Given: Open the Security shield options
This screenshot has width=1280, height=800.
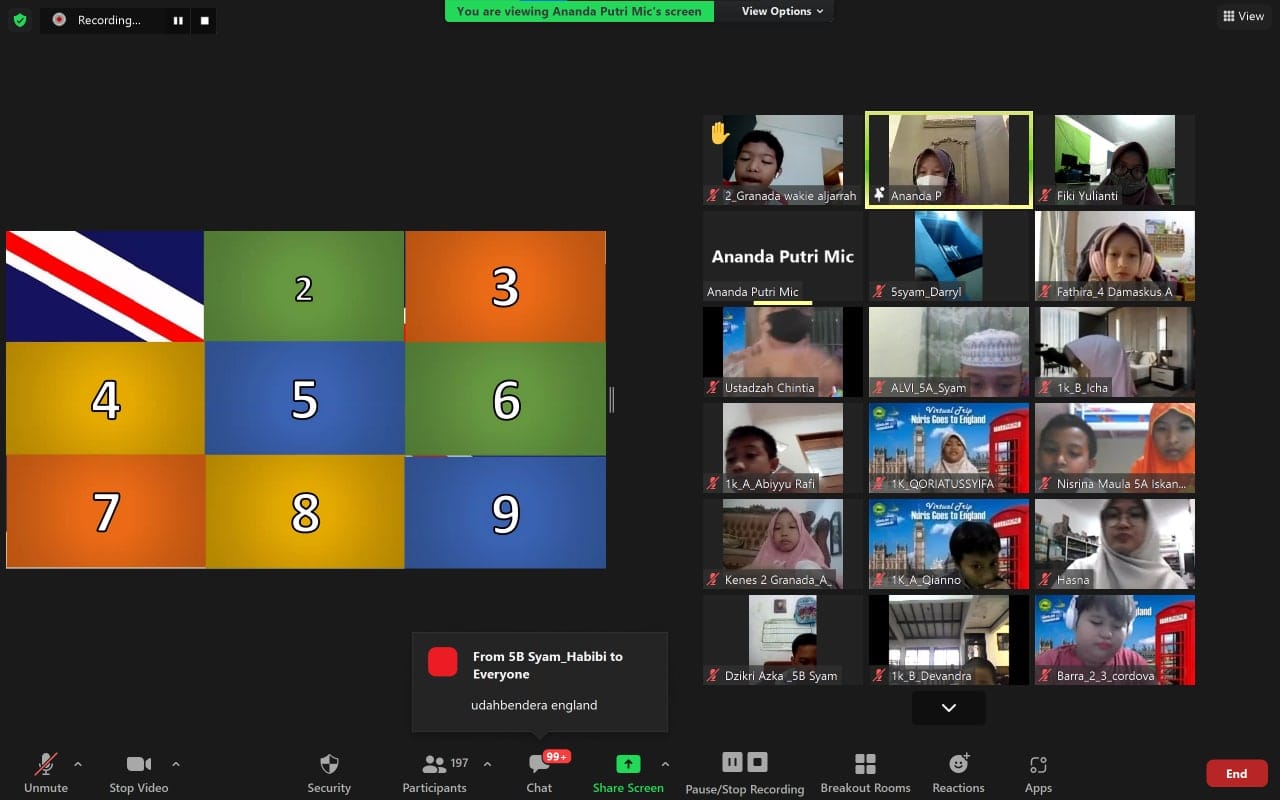Looking at the screenshot, I should tap(329, 772).
